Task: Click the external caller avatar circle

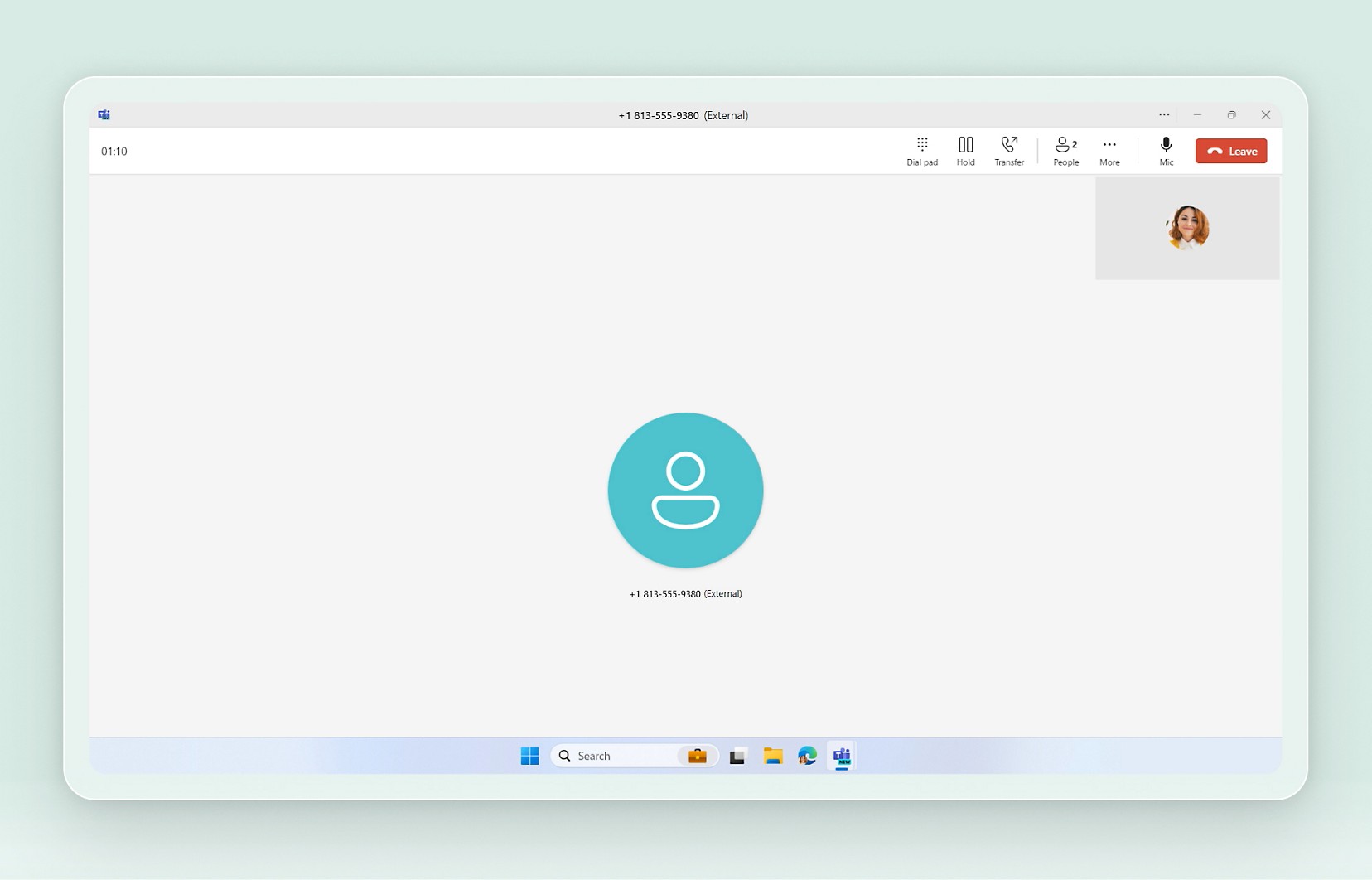Action: pyautogui.click(x=685, y=491)
